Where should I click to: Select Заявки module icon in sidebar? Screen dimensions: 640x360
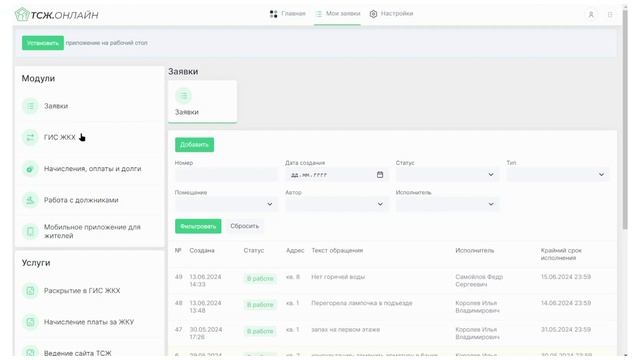(x=30, y=106)
